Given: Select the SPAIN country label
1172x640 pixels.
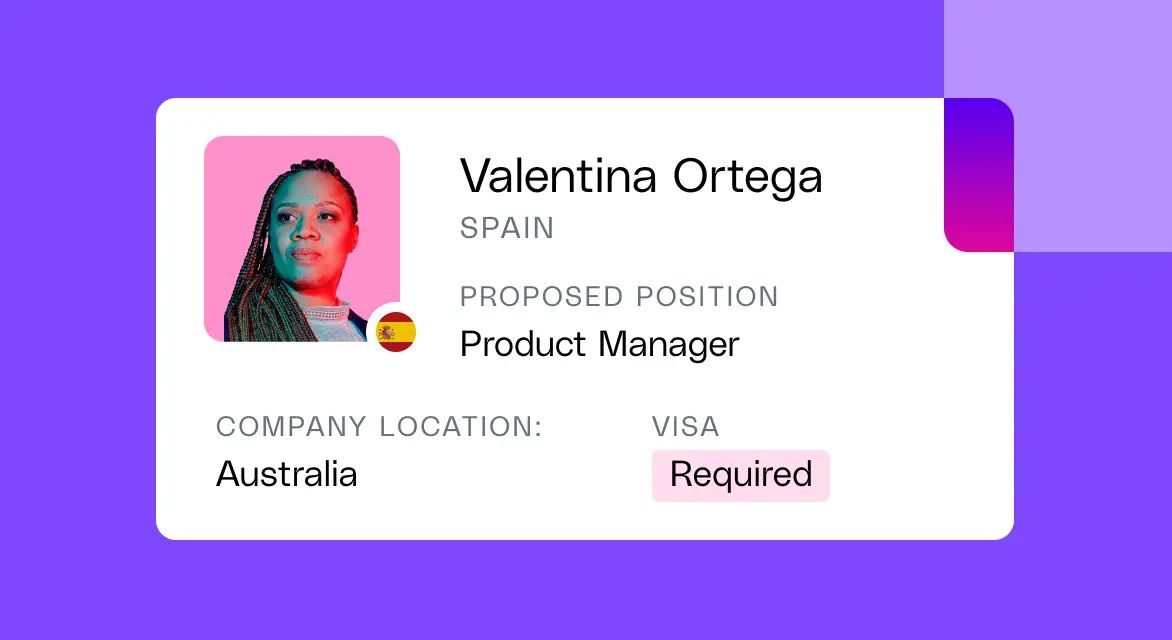Looking at the screenshot, I should 506,228.
